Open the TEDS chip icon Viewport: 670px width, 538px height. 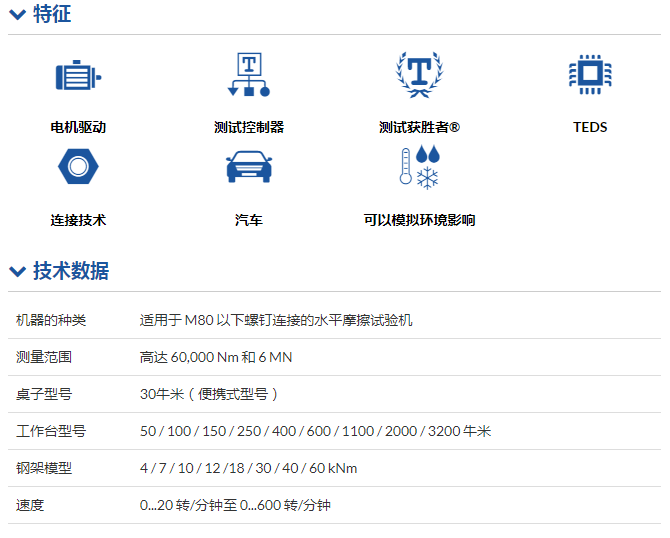point(590,76)
